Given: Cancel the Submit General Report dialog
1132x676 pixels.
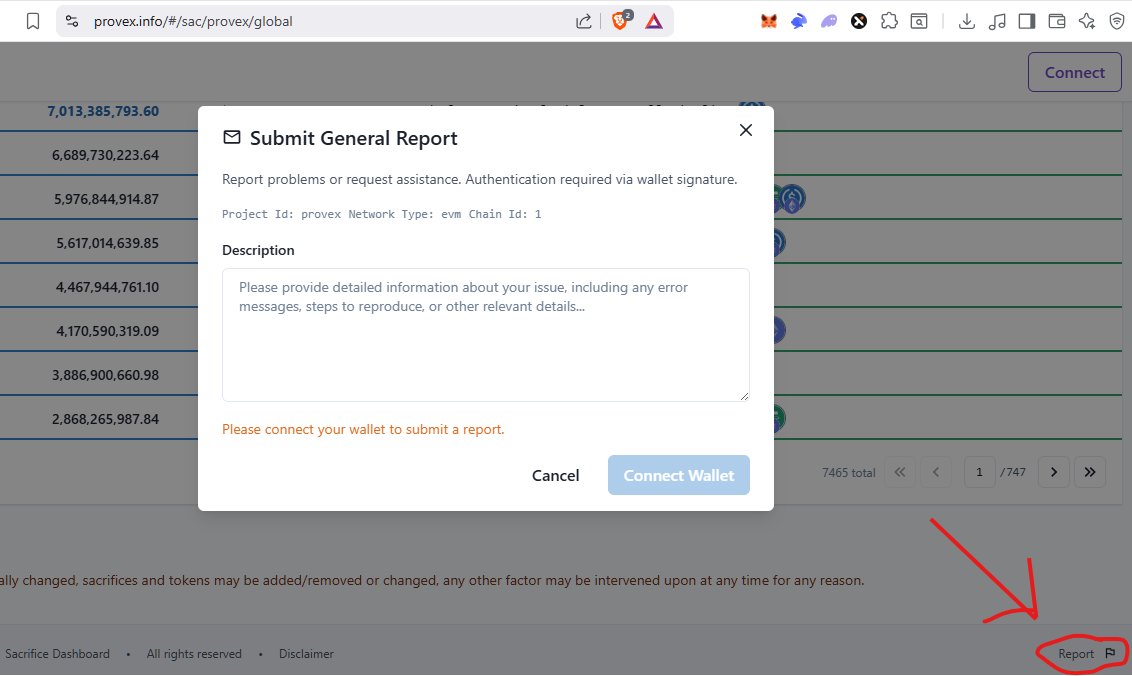Looking at the screenshot, I should pyautogui.click(x=556, y=475).
